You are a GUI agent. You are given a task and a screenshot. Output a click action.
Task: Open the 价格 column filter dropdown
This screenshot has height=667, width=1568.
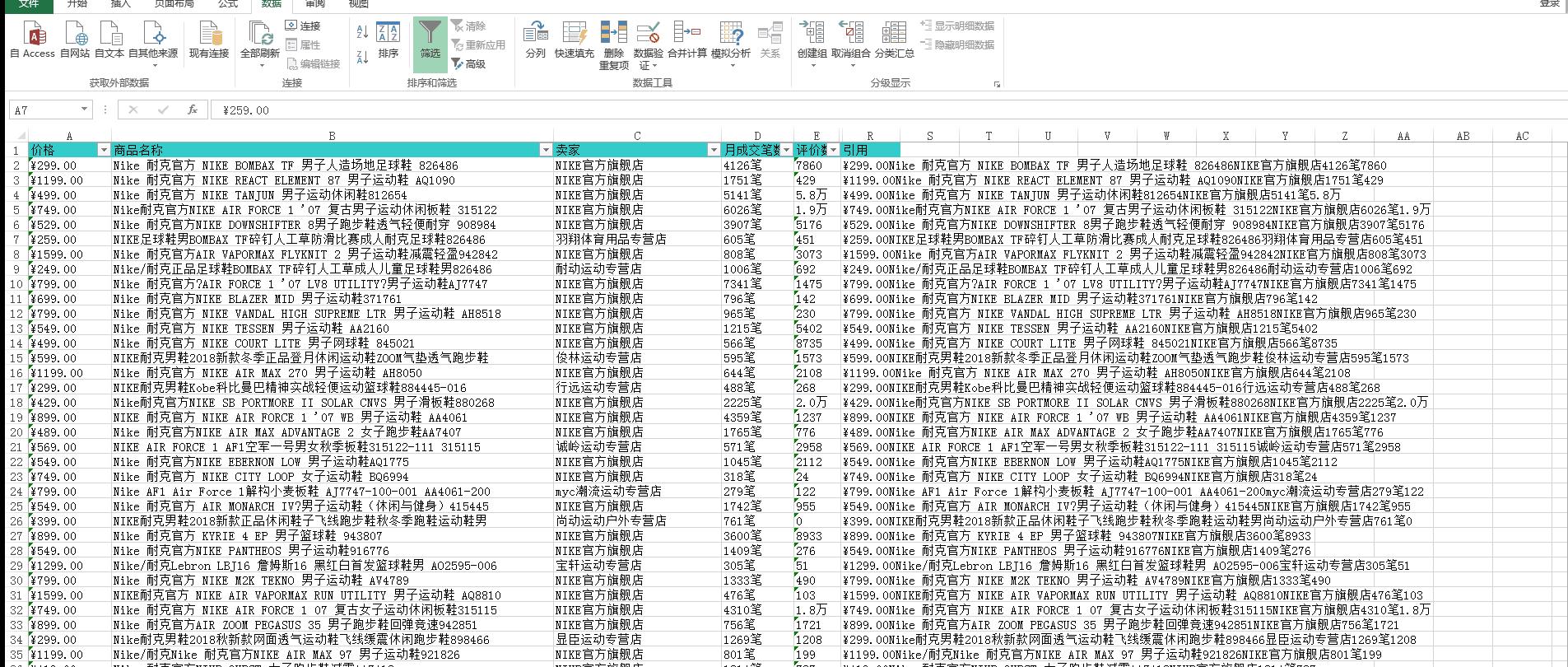(x=104, y=150)
